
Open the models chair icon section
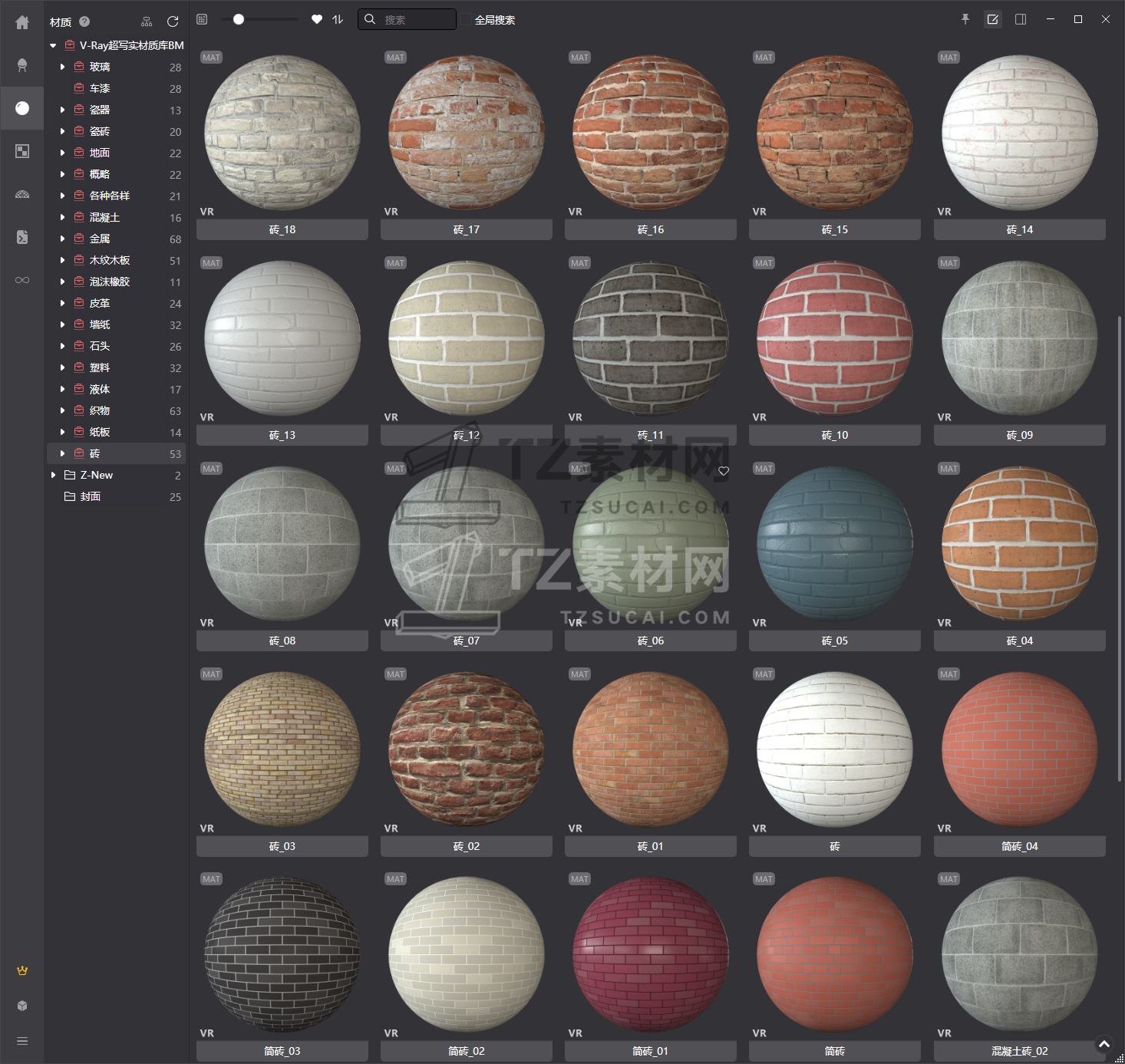22,65
